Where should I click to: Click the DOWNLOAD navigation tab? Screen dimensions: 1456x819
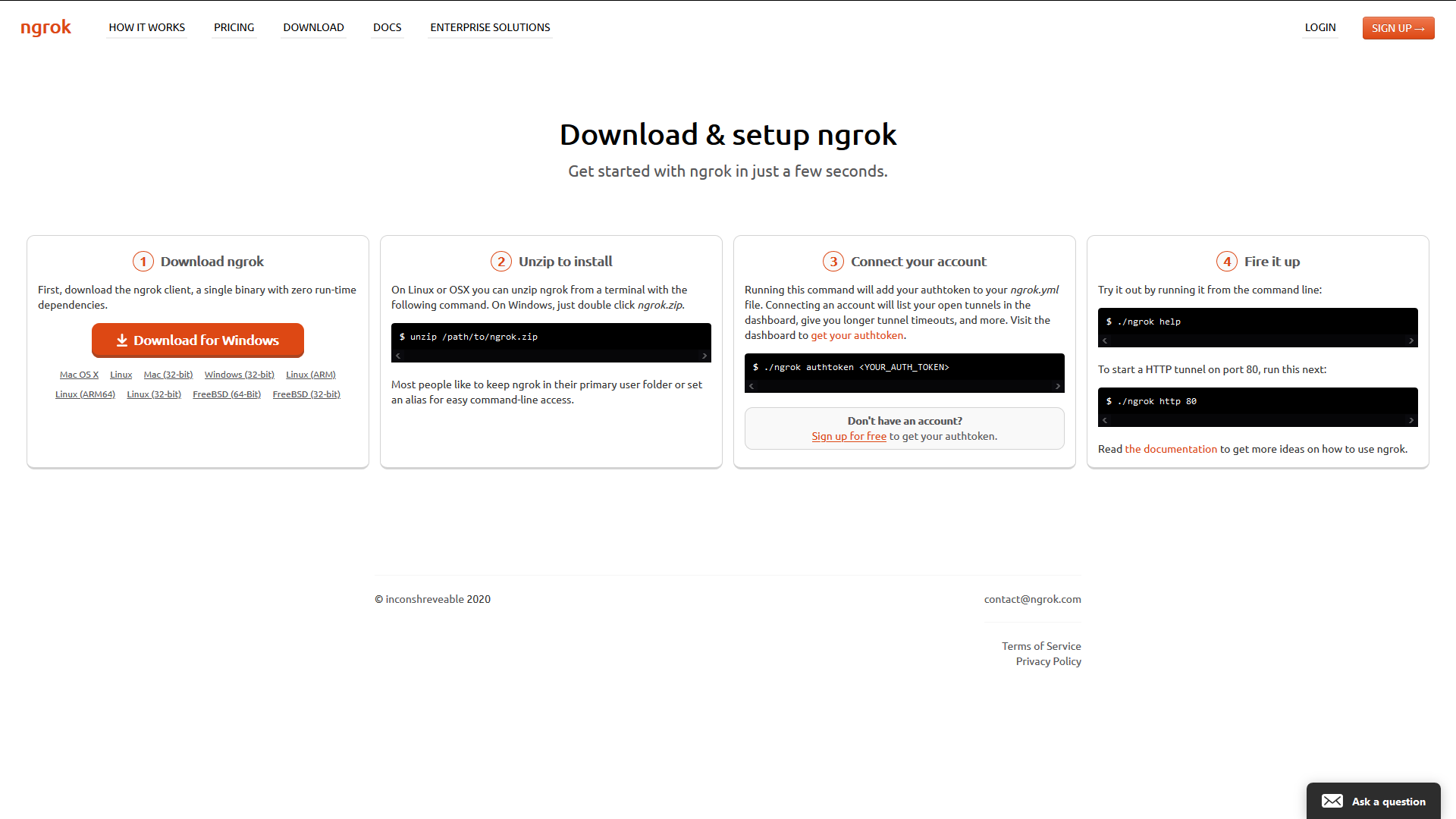(313, 27)
